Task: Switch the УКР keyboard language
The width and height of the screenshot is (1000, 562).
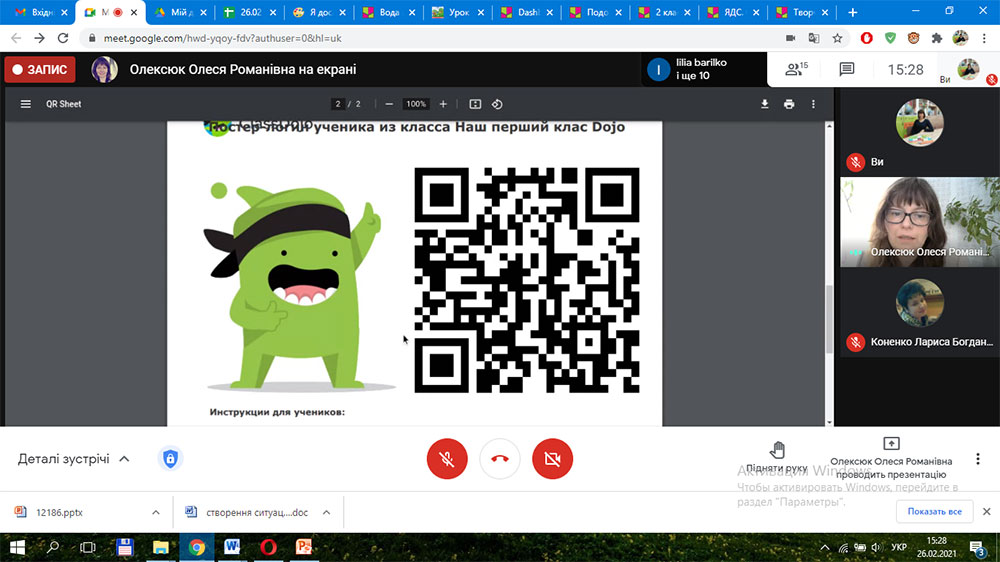Action: [x=899, y=547]
